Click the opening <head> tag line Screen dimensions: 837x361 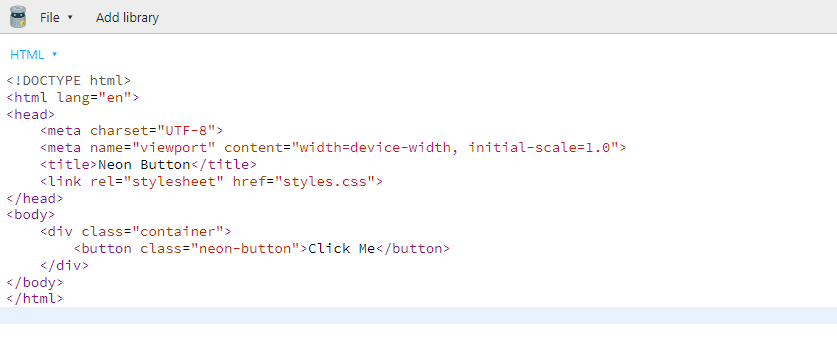[30, 114]
